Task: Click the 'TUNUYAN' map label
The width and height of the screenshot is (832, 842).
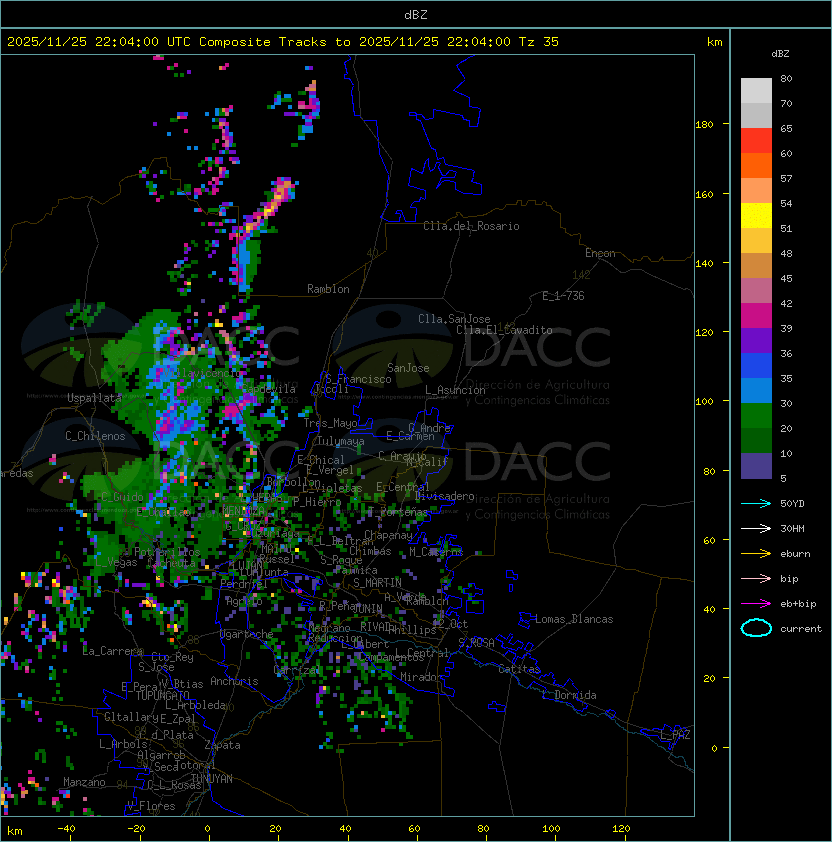Action: pyautogui.click(x=212, y=779)
